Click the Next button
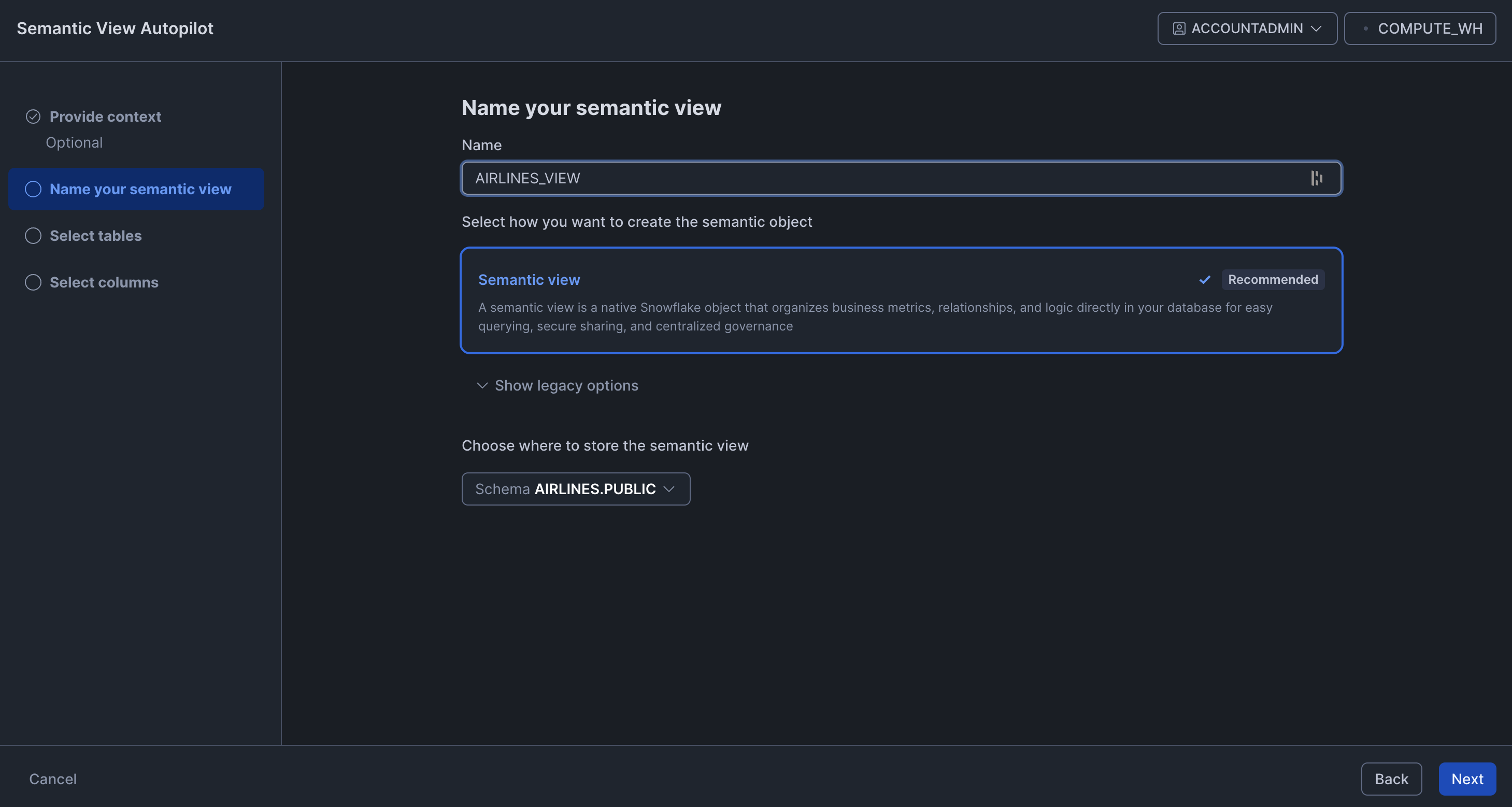The image size is (1512, 807). pyautogui.click(x=1467, y=779)
